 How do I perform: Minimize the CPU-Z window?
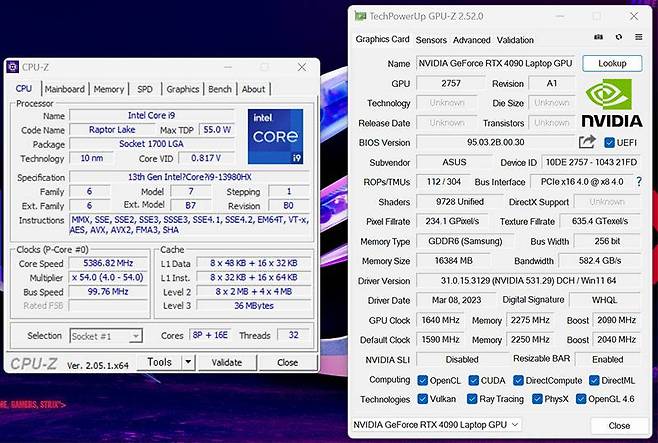point(228,67)
